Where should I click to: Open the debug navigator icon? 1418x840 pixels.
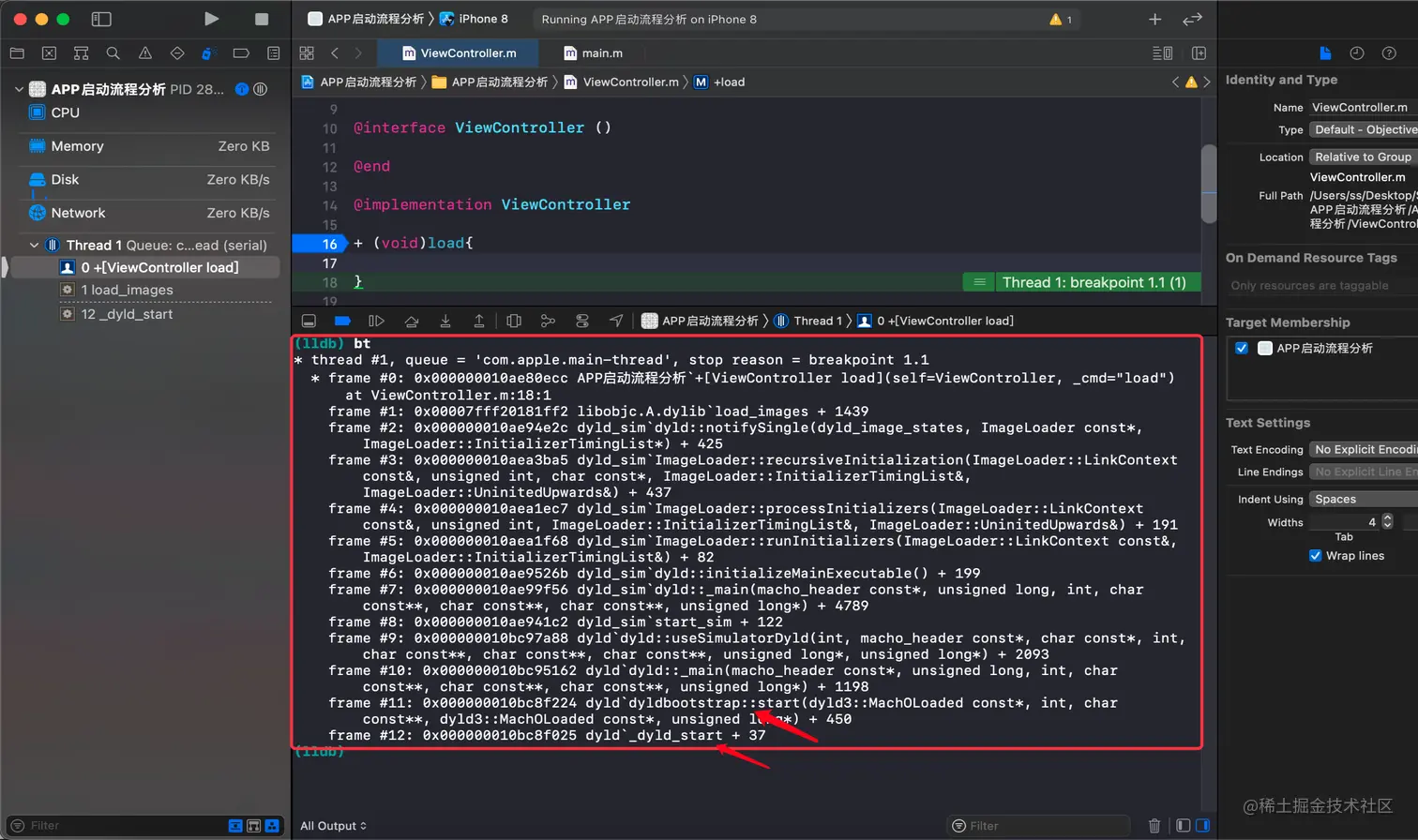[209, 53]
